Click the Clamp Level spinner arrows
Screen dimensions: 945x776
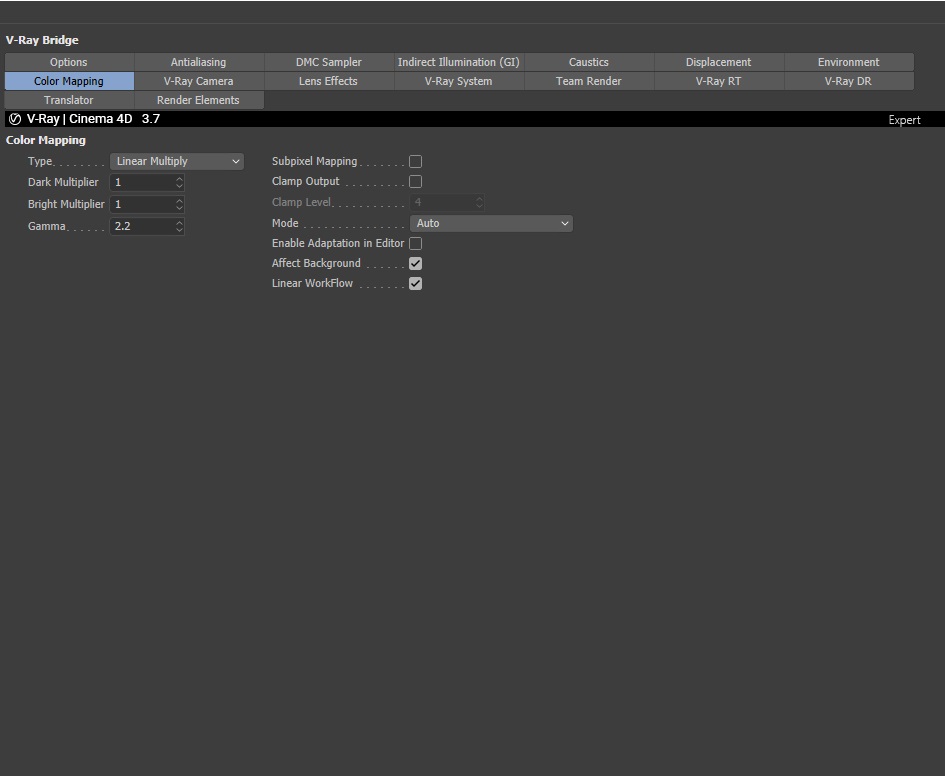(480, 202)
